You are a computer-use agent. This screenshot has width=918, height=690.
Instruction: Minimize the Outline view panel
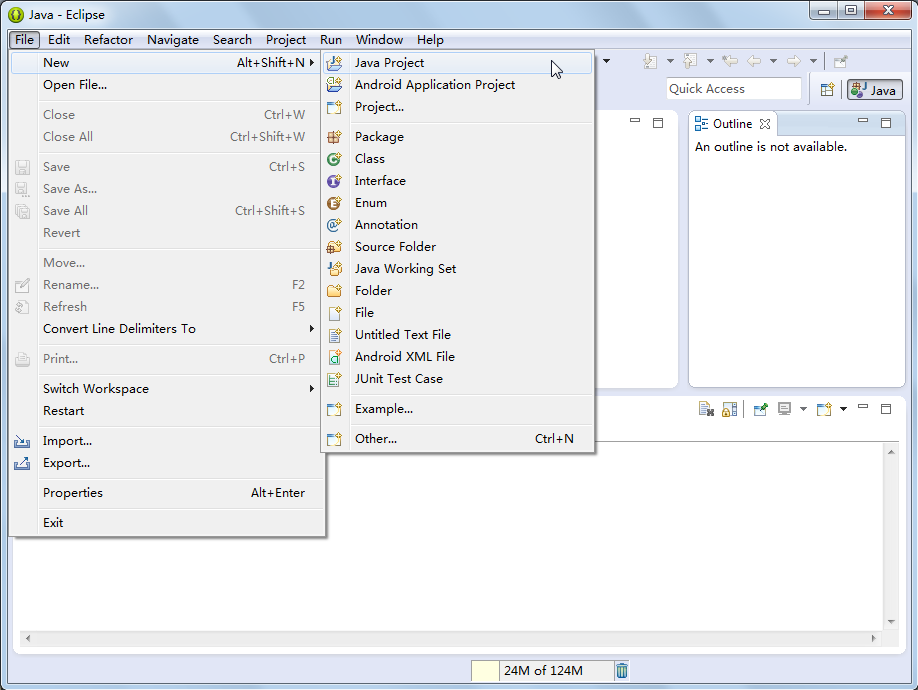[862, 123]
